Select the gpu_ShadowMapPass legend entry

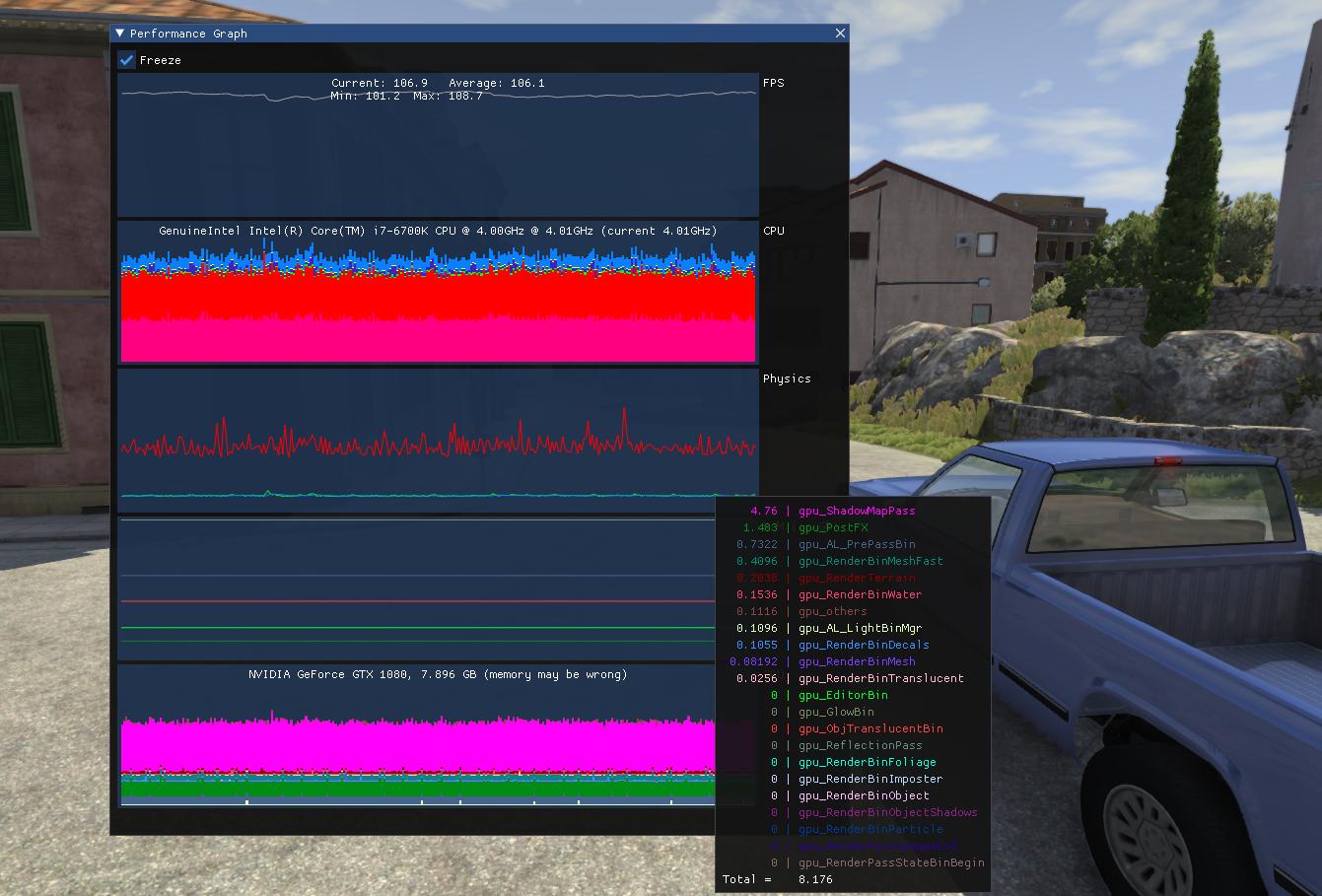pos(857,511)
